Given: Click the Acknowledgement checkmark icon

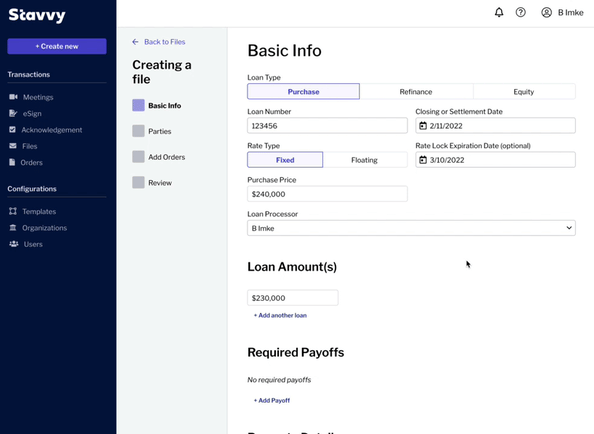Looking at the screenshot, I should (x=13, y=130).
